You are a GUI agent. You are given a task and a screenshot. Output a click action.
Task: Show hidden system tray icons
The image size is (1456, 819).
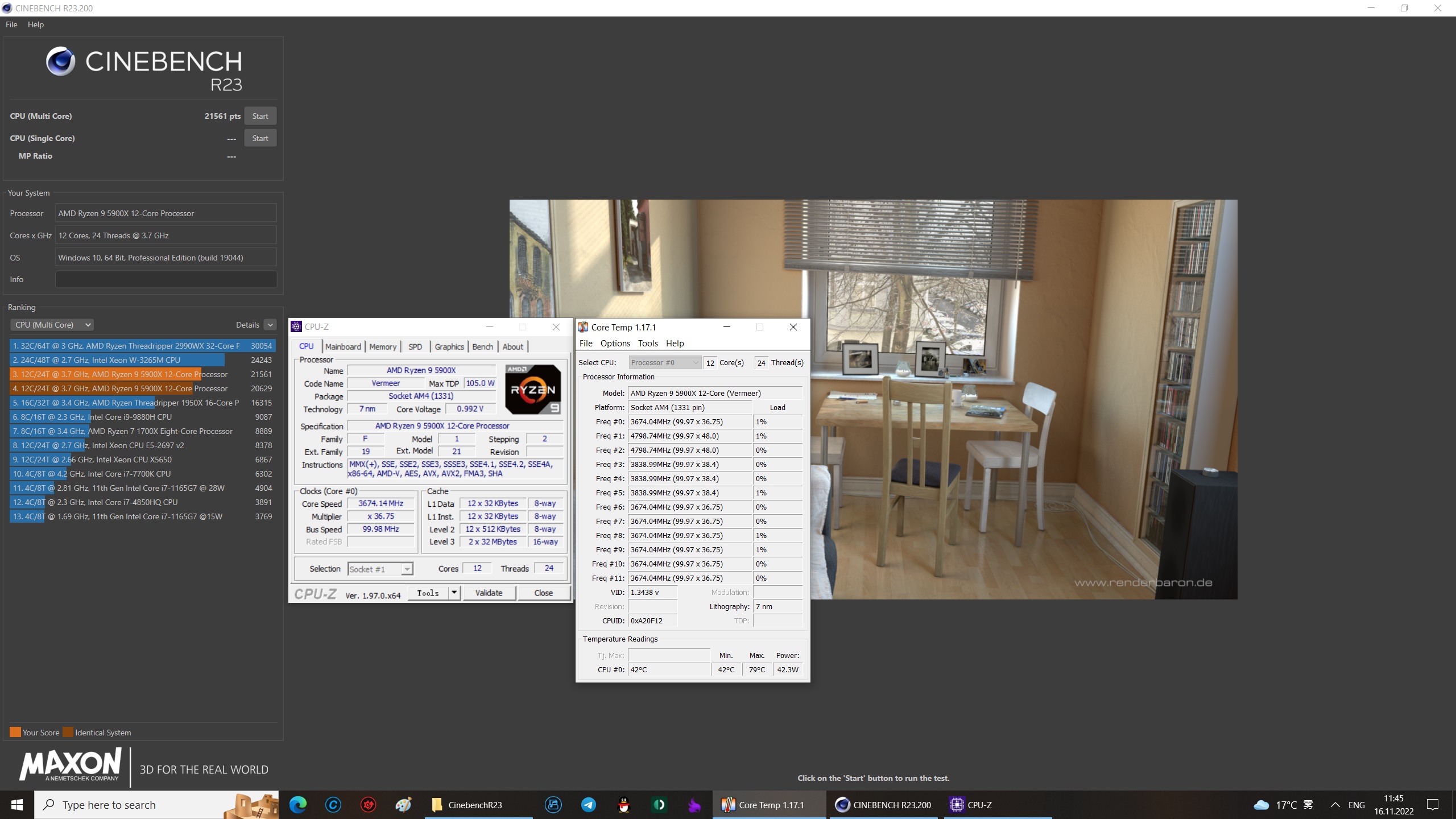(1335, 805)
